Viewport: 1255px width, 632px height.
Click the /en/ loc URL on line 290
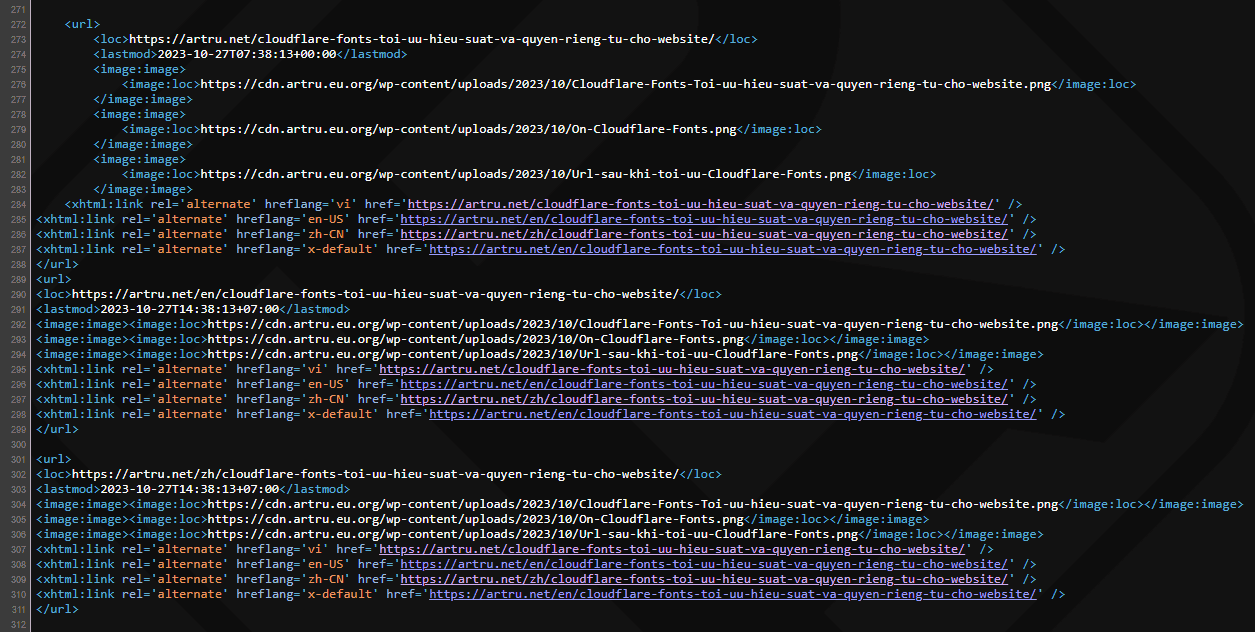click(x=375, y=294)
